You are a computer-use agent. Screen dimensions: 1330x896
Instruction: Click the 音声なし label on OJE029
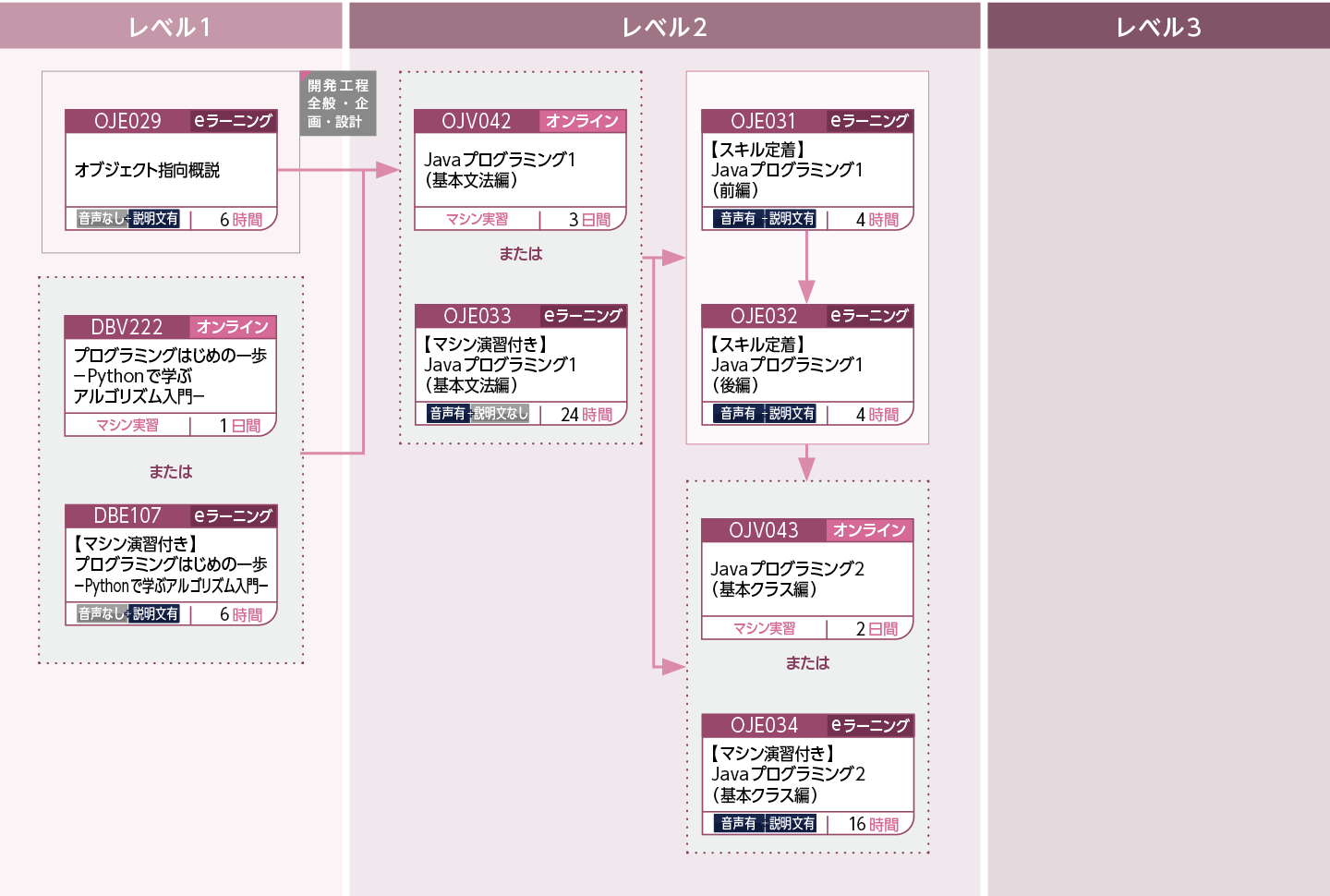pyautogui.click(x=101, y=219)
